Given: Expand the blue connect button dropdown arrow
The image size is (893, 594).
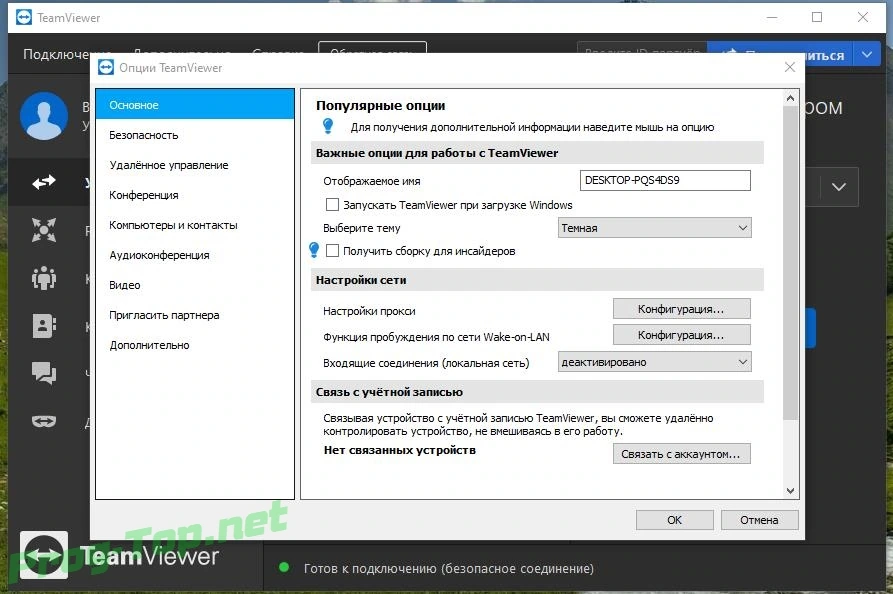Looking at the screenshot, I should (x=867, y=55).
